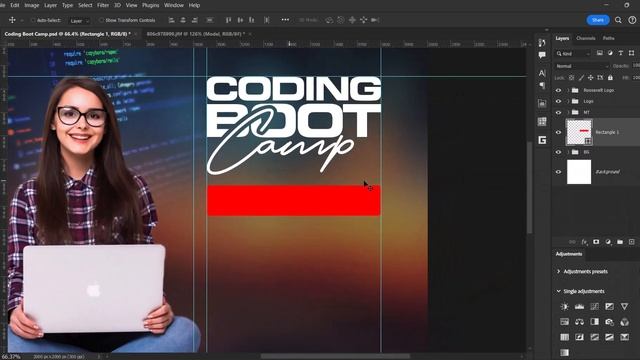Add Vibrance adjustment
640x360 pixels.
624,307
